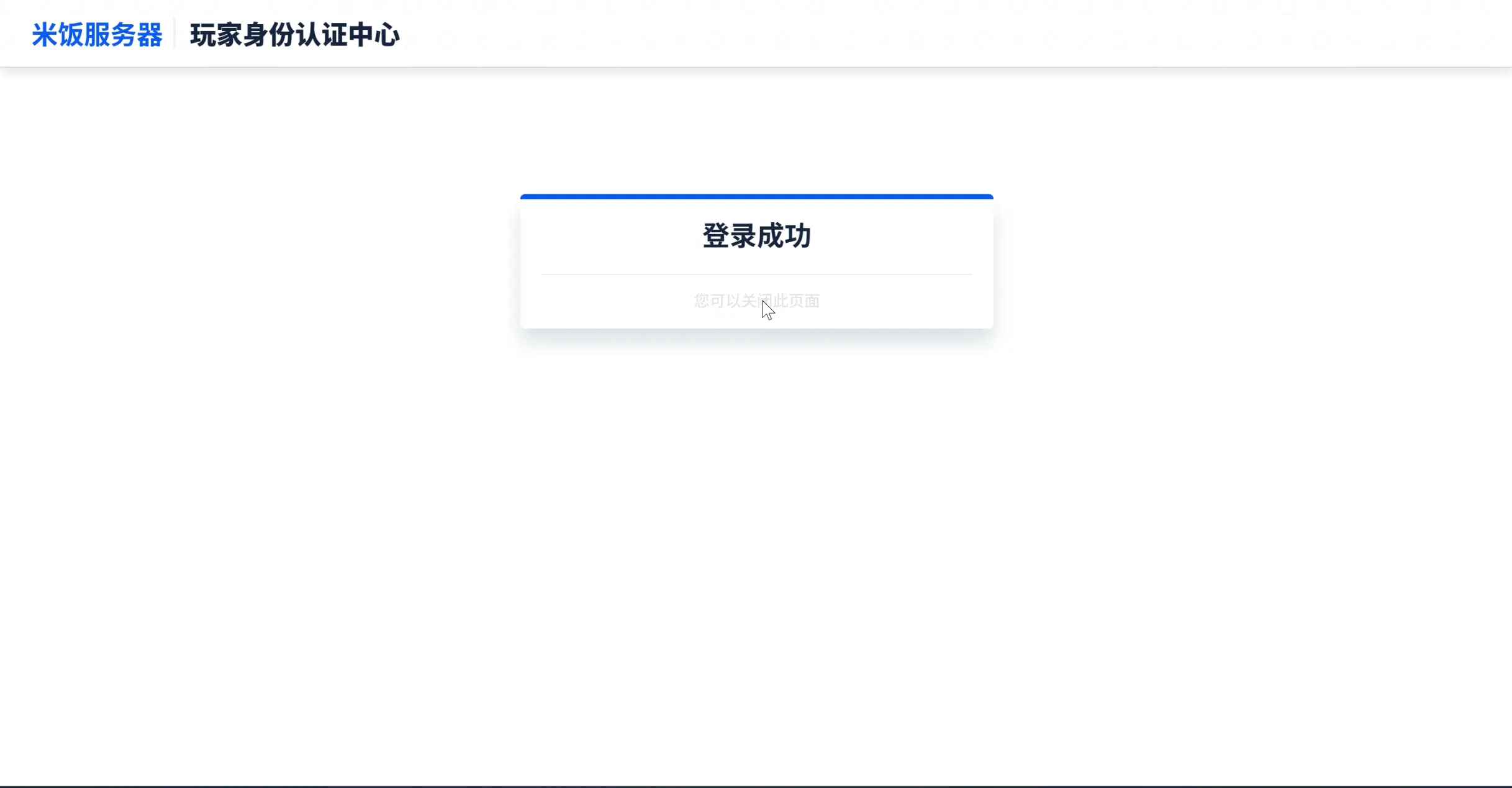Click the divider line under 登录成功
Screen dimensions: 1512x788
(x=756, y=274)
